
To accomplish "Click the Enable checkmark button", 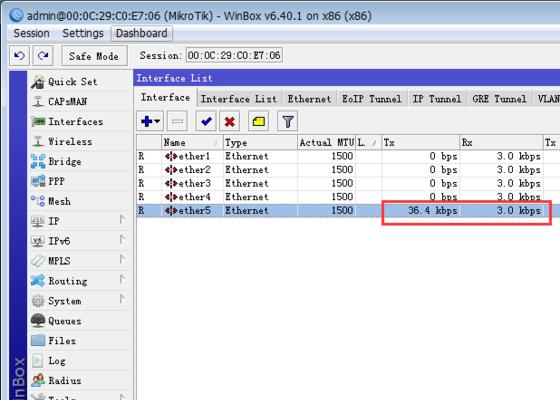I will (206, 121).
